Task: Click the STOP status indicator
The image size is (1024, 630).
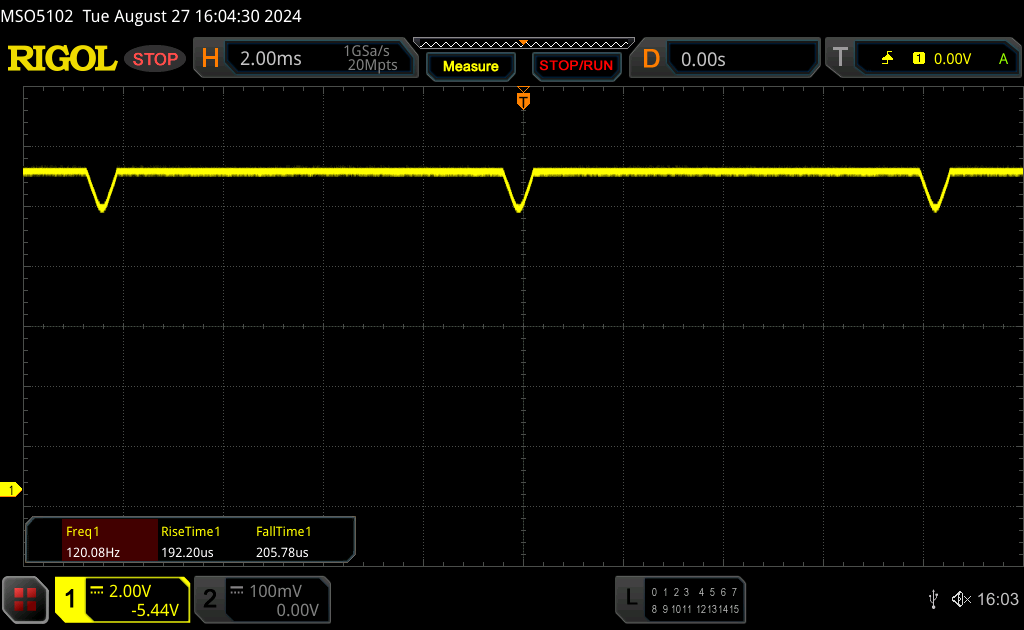Action: tap(155, 59)
